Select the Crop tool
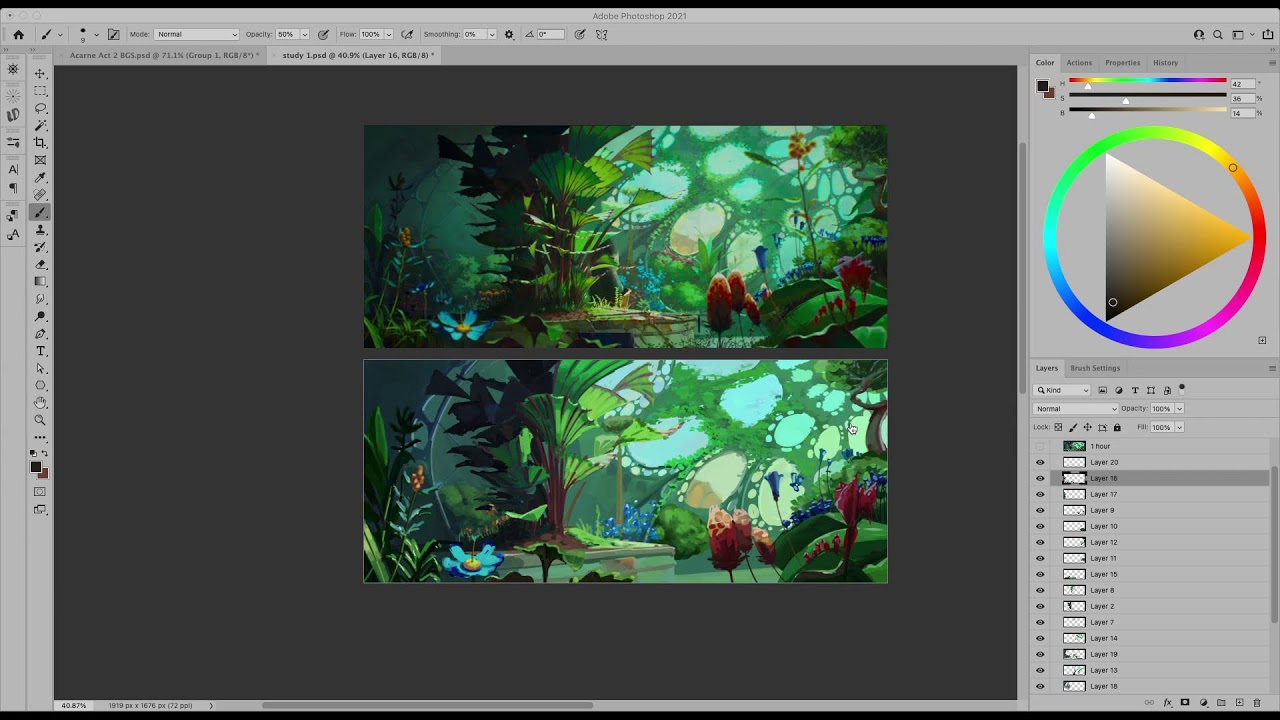The image size is (1280, 720). pyautogui.click(x=40, y=143)
